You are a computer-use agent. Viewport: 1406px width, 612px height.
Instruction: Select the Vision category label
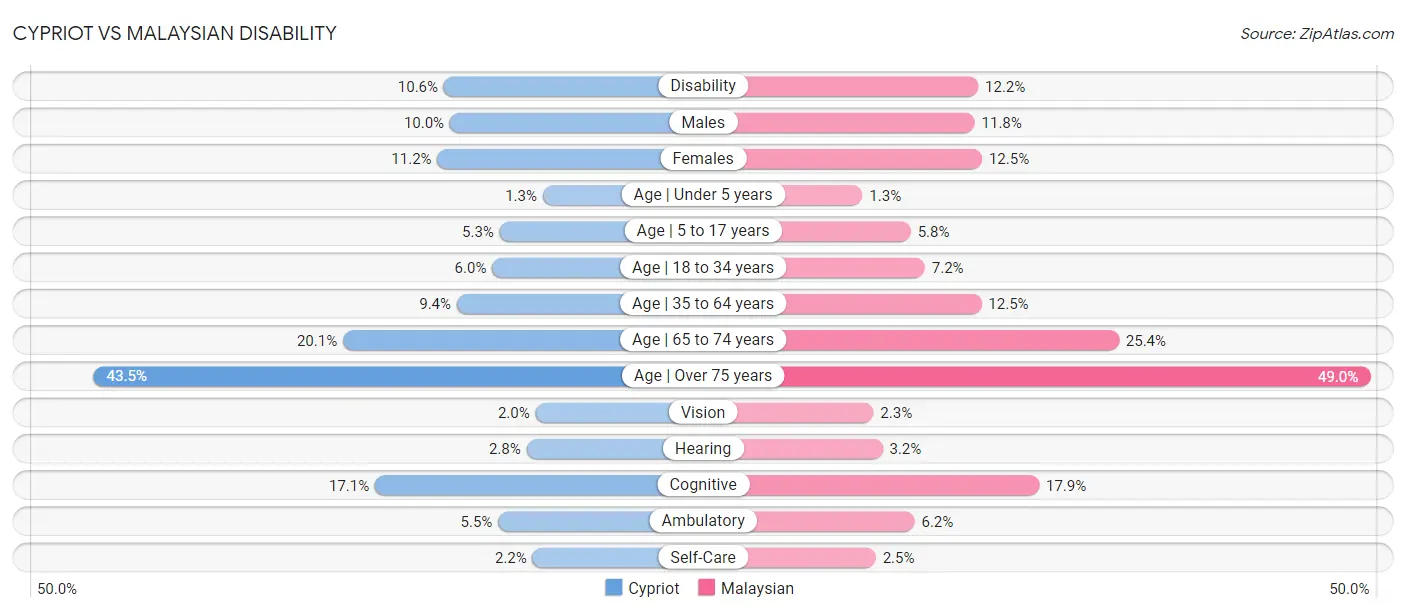[x=703, y=412]
